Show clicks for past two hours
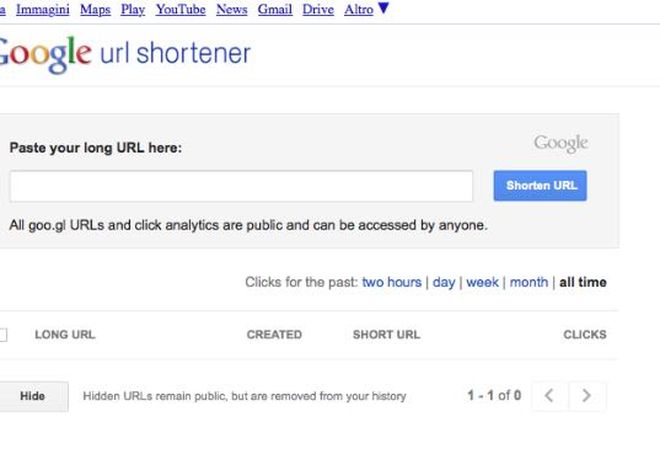This screenshot has width=660, height=470. tap(391, 282)
